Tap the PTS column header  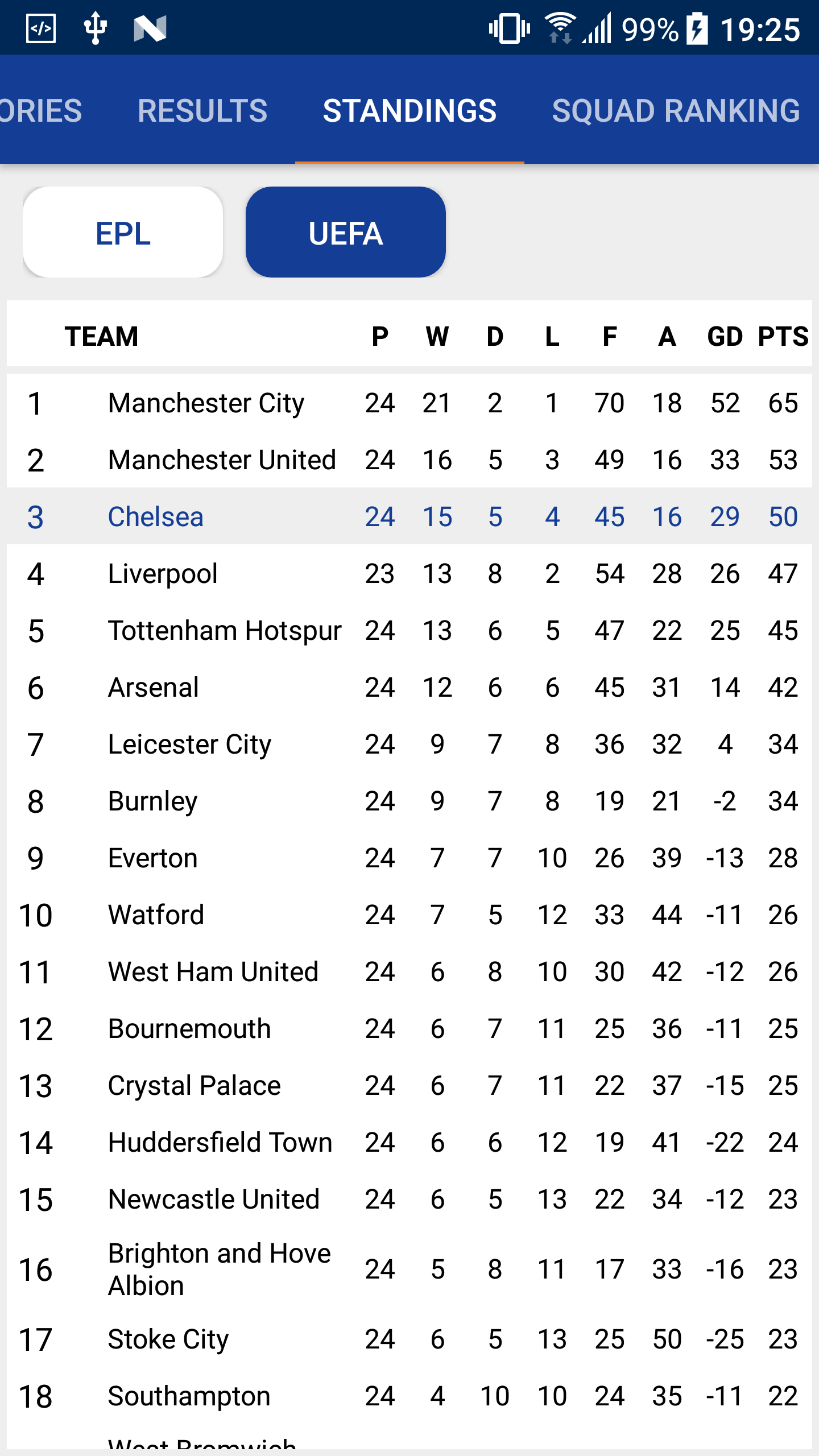pos(783,337)
